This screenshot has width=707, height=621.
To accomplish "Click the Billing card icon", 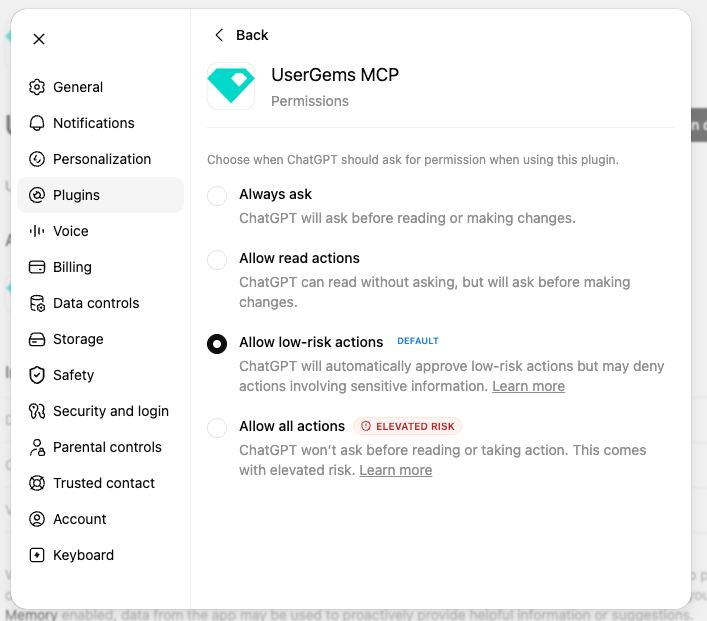I will point(37,267).
